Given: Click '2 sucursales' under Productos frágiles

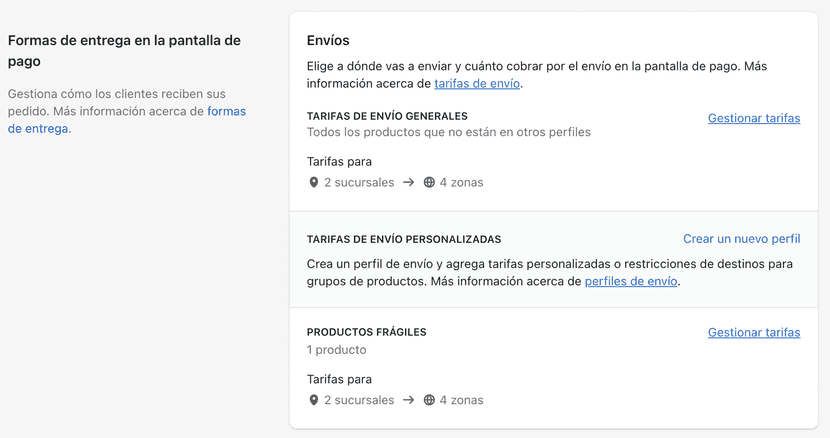Looking at the screenshot, I should pyautogui.click(x=359, y=401).
